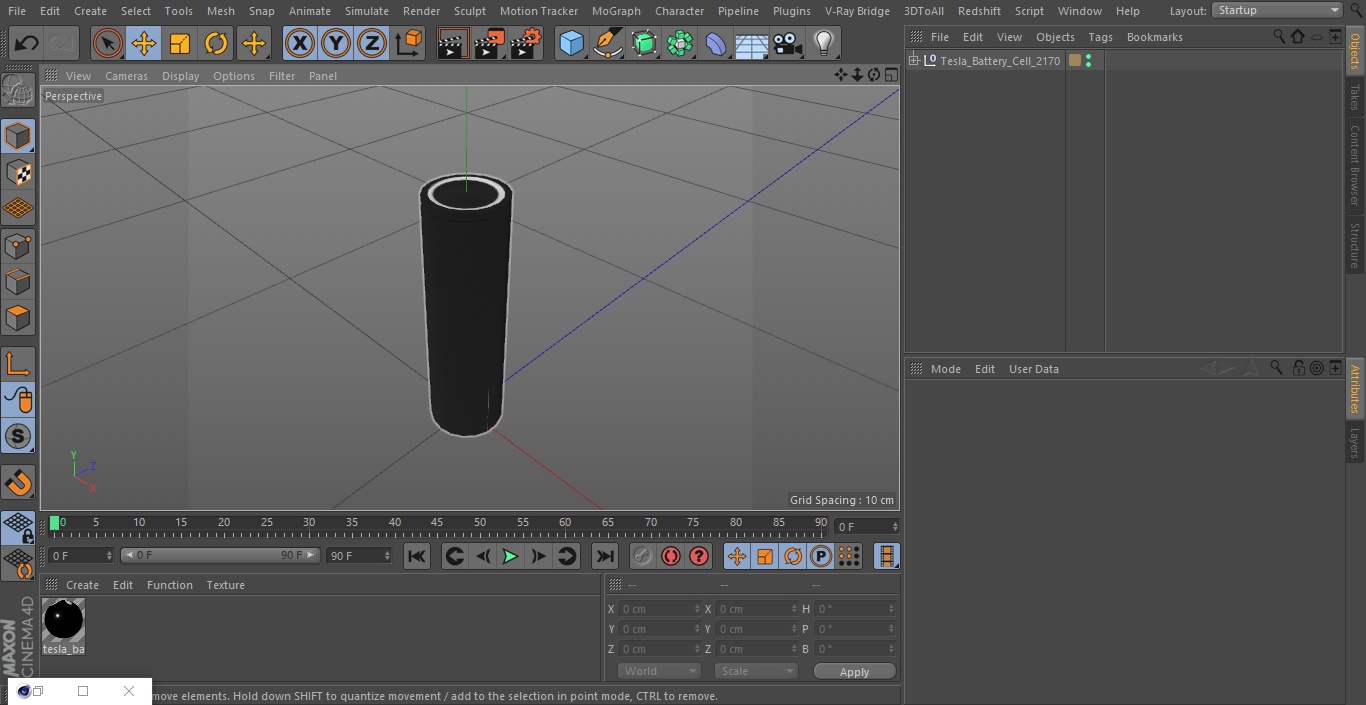Record active objects keyframe
Image resolution: width=1366 pixels, height=705 pixels.
coord(643,556)
